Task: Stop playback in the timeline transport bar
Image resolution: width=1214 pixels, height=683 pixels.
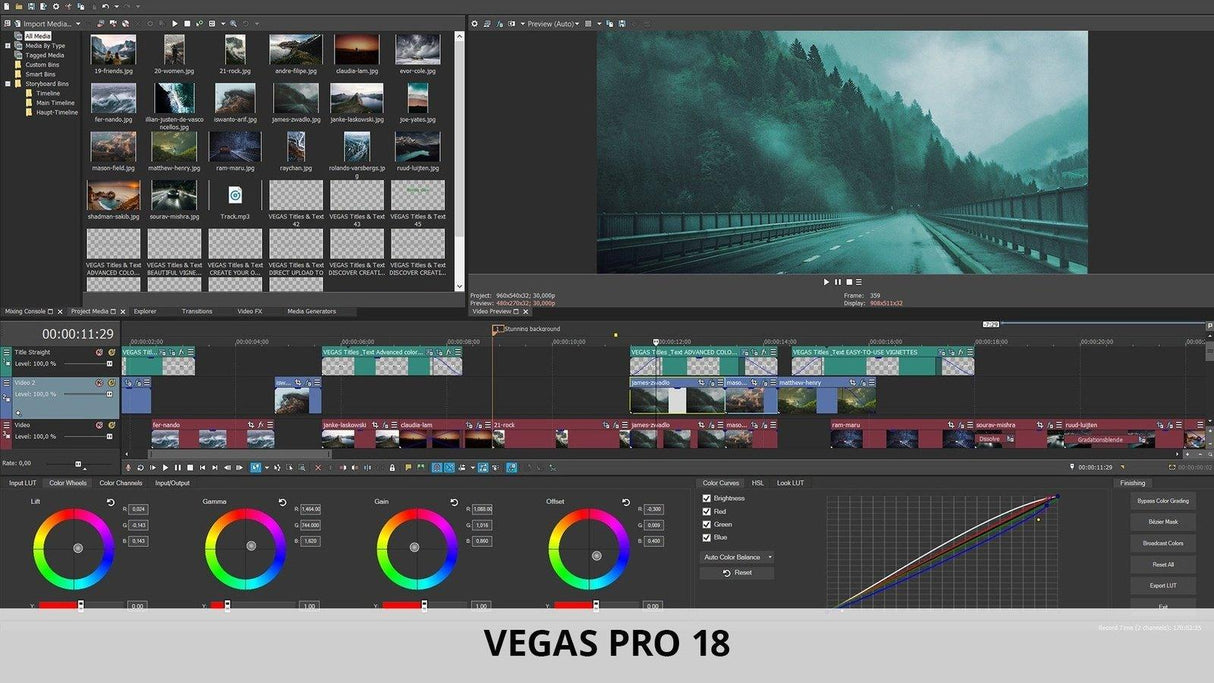Action: (x=189, y=467)
